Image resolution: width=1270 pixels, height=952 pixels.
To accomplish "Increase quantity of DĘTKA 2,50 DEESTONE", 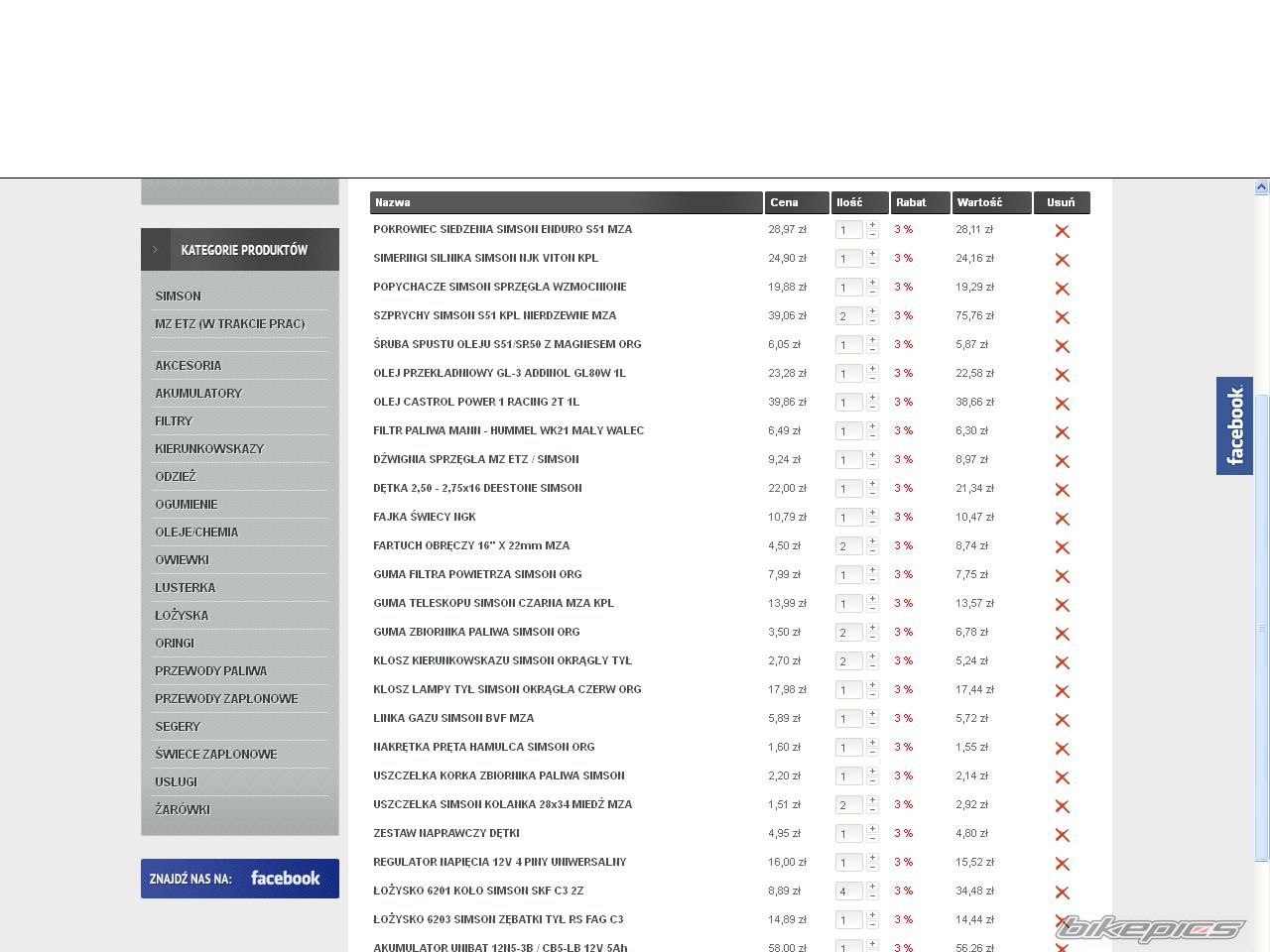I will click(x=872, y=484).
